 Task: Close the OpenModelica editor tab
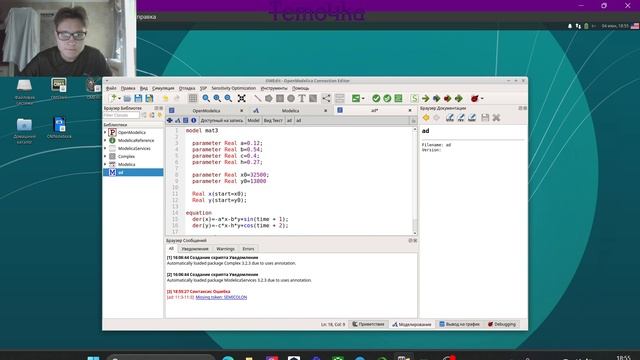242,111
